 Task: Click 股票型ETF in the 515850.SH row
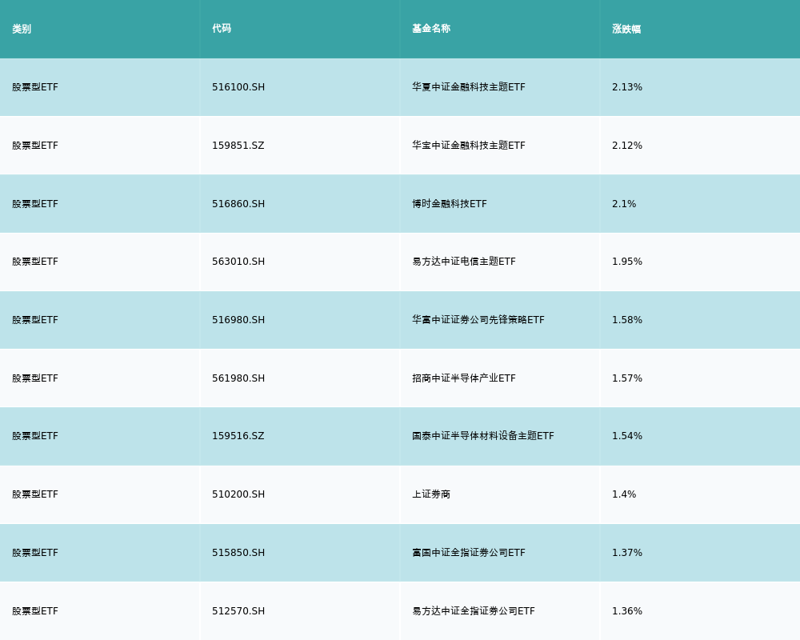click(35, 553)
